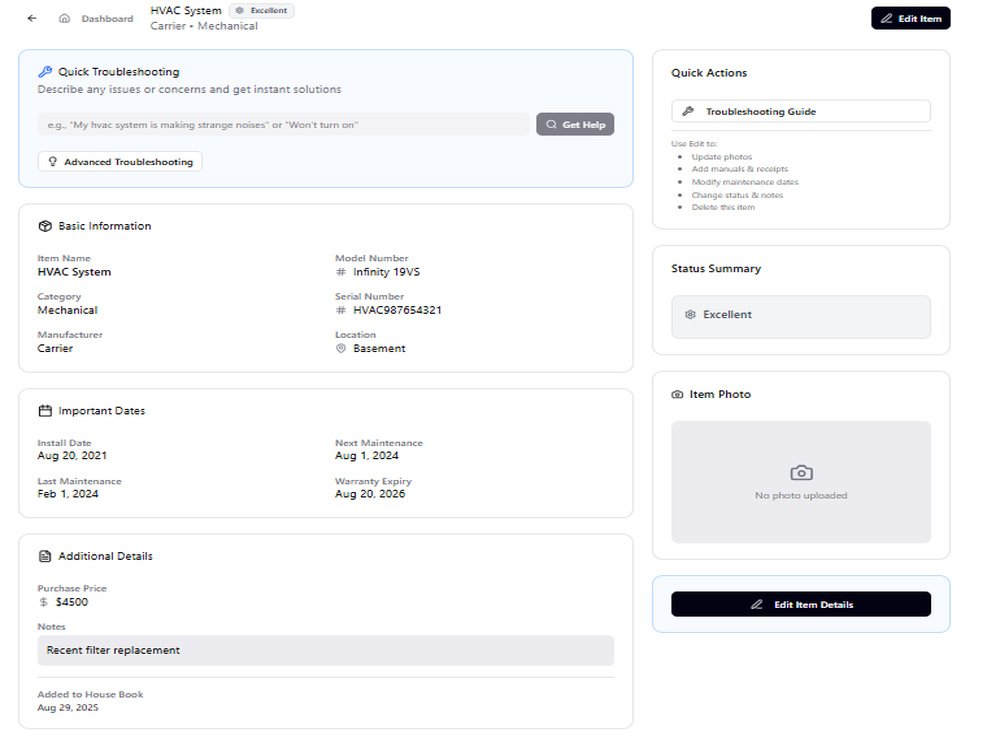Click the Modify maintenance dates bullet text
The height and width of the screenshot is (750, 1000).
tap(745, 182)
